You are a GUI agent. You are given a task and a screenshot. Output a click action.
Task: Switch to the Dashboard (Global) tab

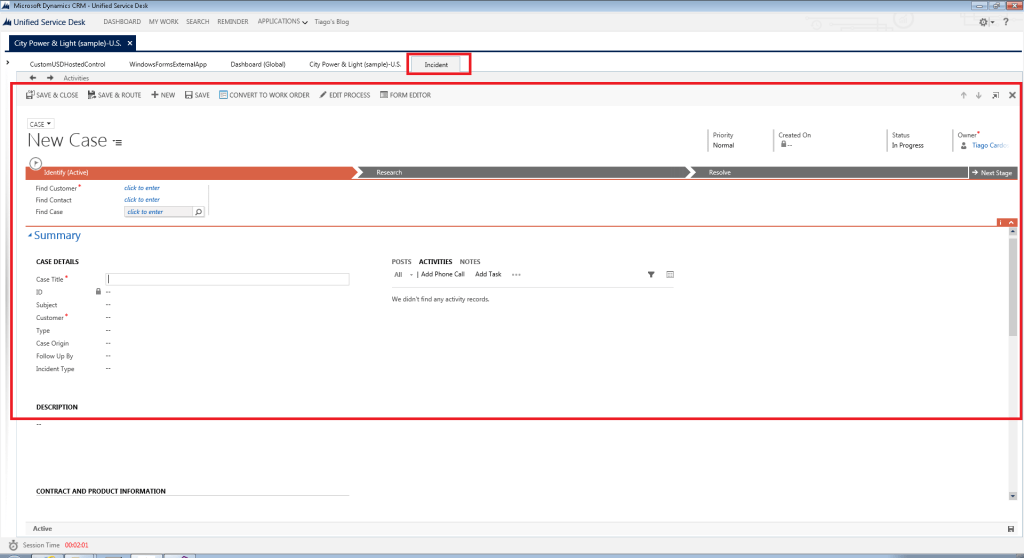(x=258, y=64)
